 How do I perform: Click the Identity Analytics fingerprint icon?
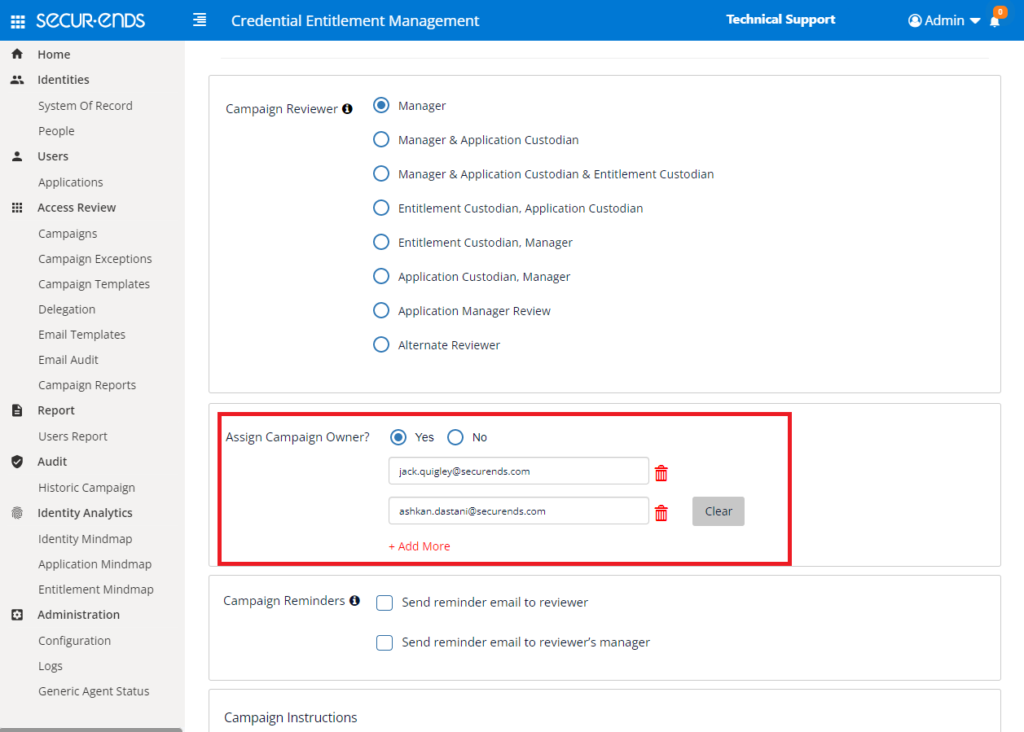click(x=18, y=513)
